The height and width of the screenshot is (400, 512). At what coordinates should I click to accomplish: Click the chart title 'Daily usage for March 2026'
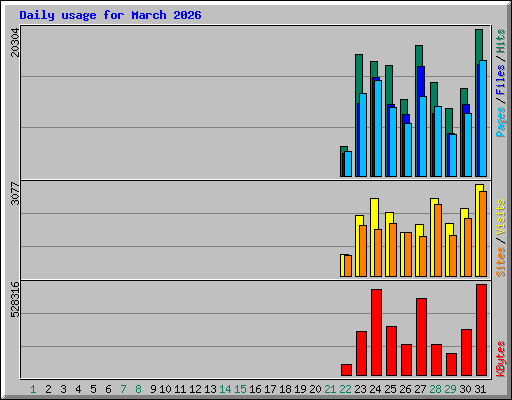point(110,15)
